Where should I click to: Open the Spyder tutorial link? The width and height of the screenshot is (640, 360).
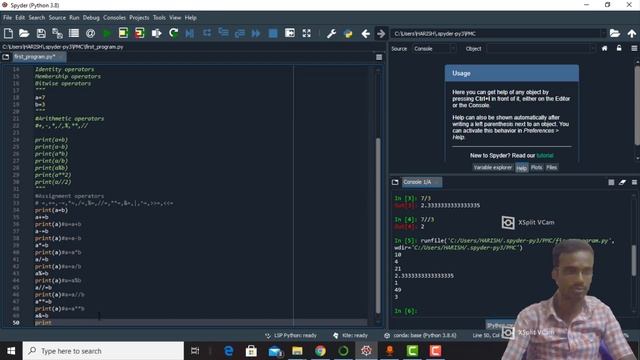pyautogui.click(x=545, y=156)
